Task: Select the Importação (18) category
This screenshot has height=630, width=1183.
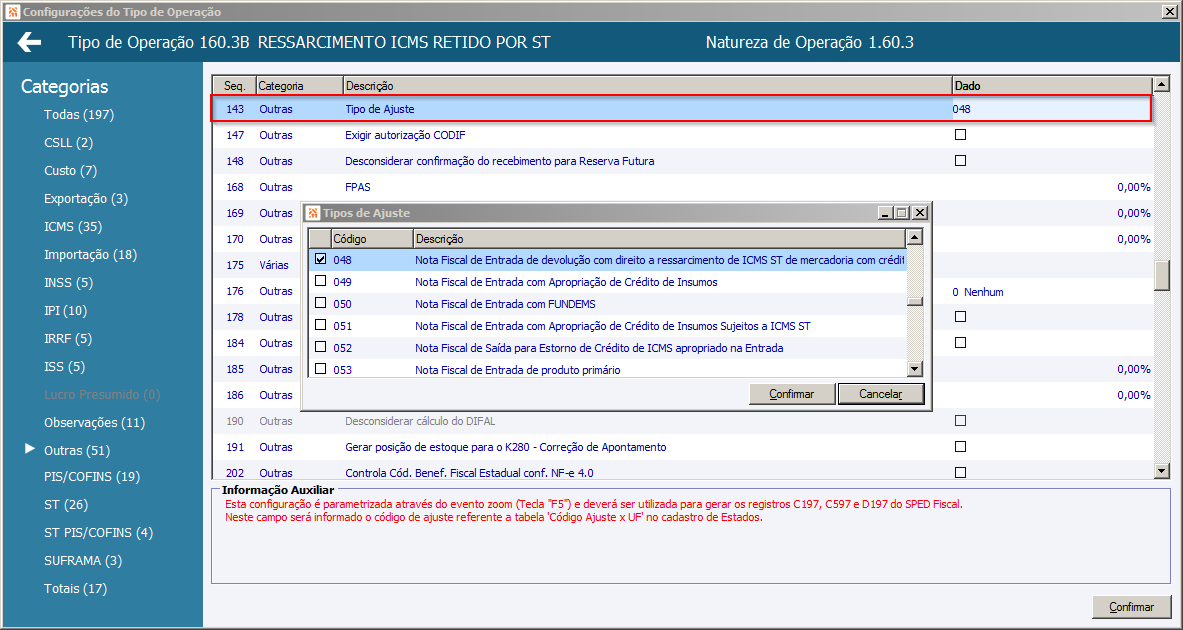Action: point(91,254)
